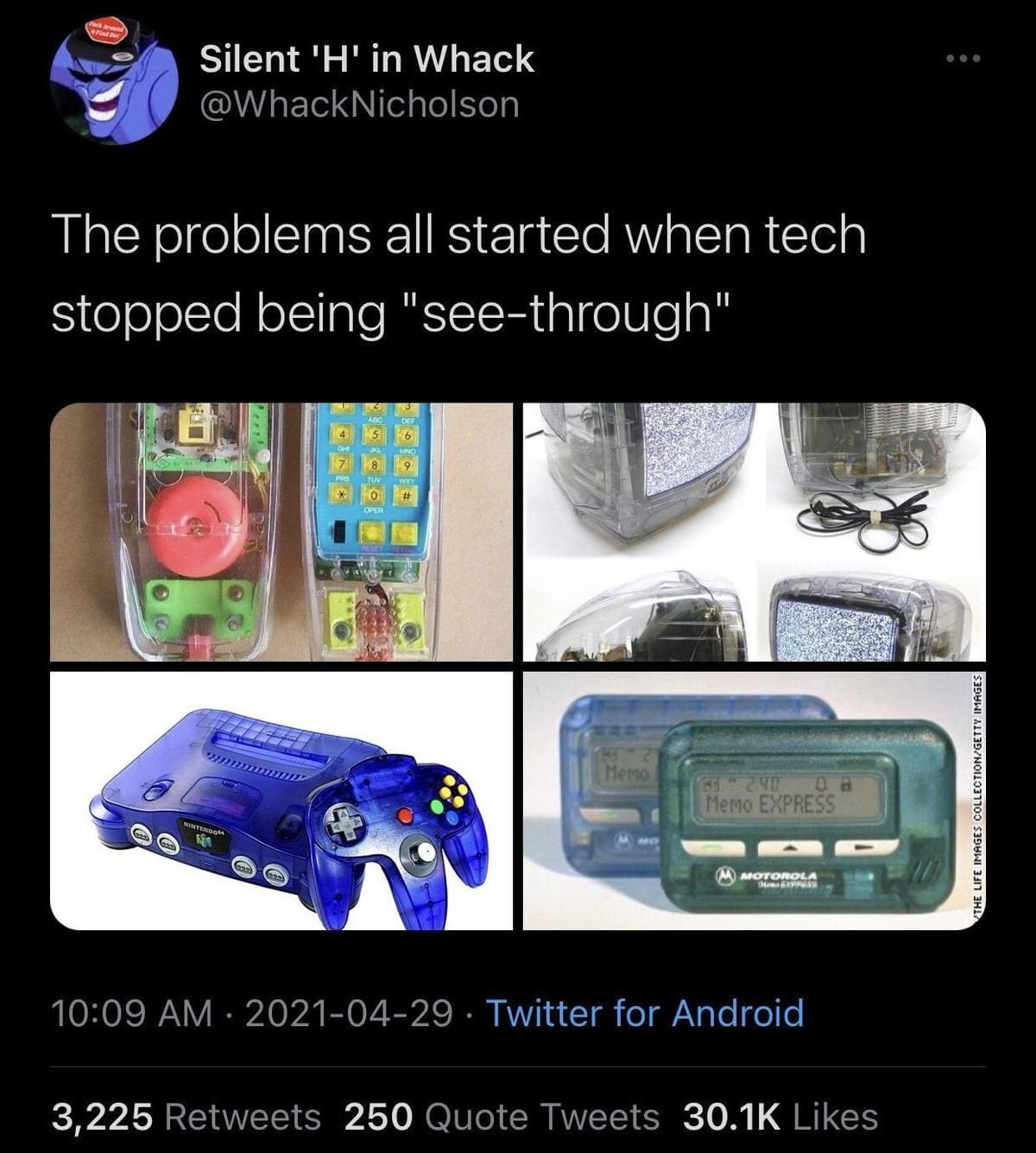View the 3,225 Retweets list
This screenshot has width=1036, height=1153.
click(186, 1117)
